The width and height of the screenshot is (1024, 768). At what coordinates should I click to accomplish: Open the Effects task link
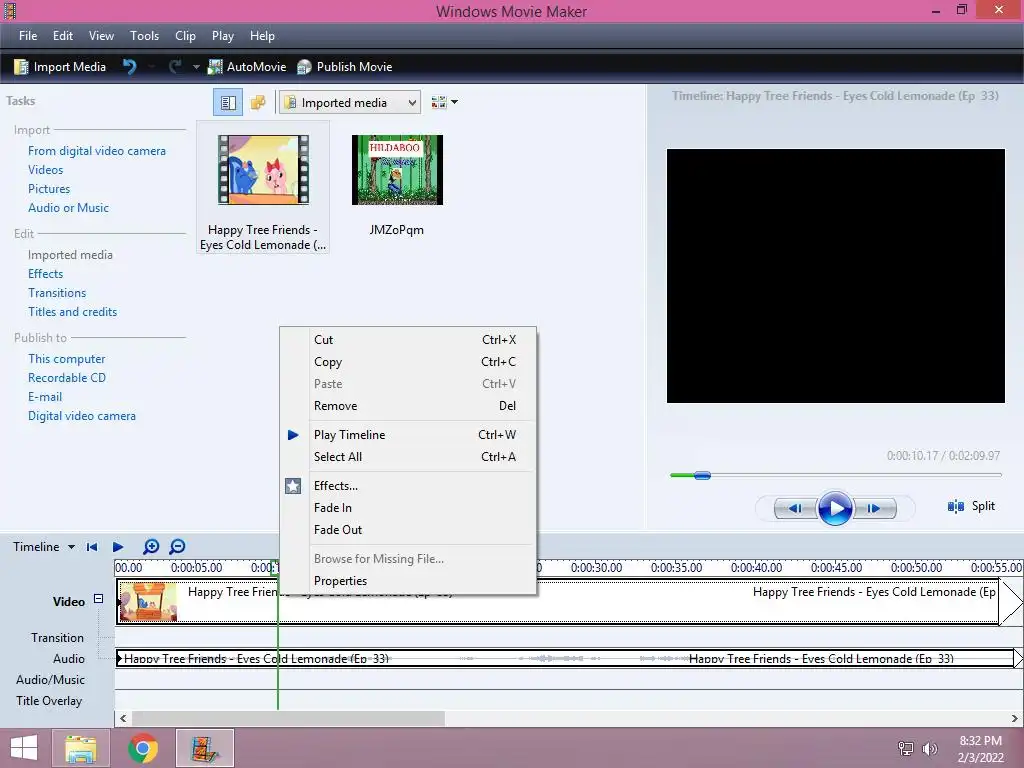[x=46, y=274]
